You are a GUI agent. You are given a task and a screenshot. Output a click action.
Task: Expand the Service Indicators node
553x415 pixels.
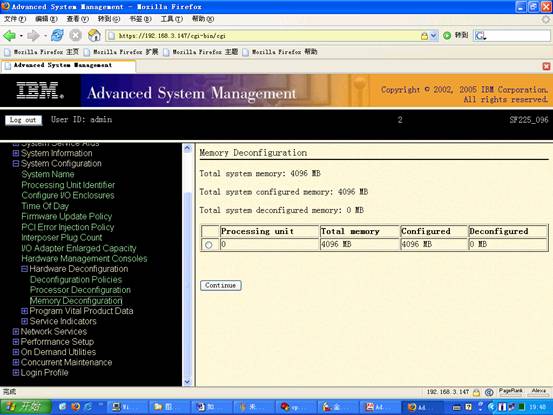pyautogui.click(x=24, y=321)
